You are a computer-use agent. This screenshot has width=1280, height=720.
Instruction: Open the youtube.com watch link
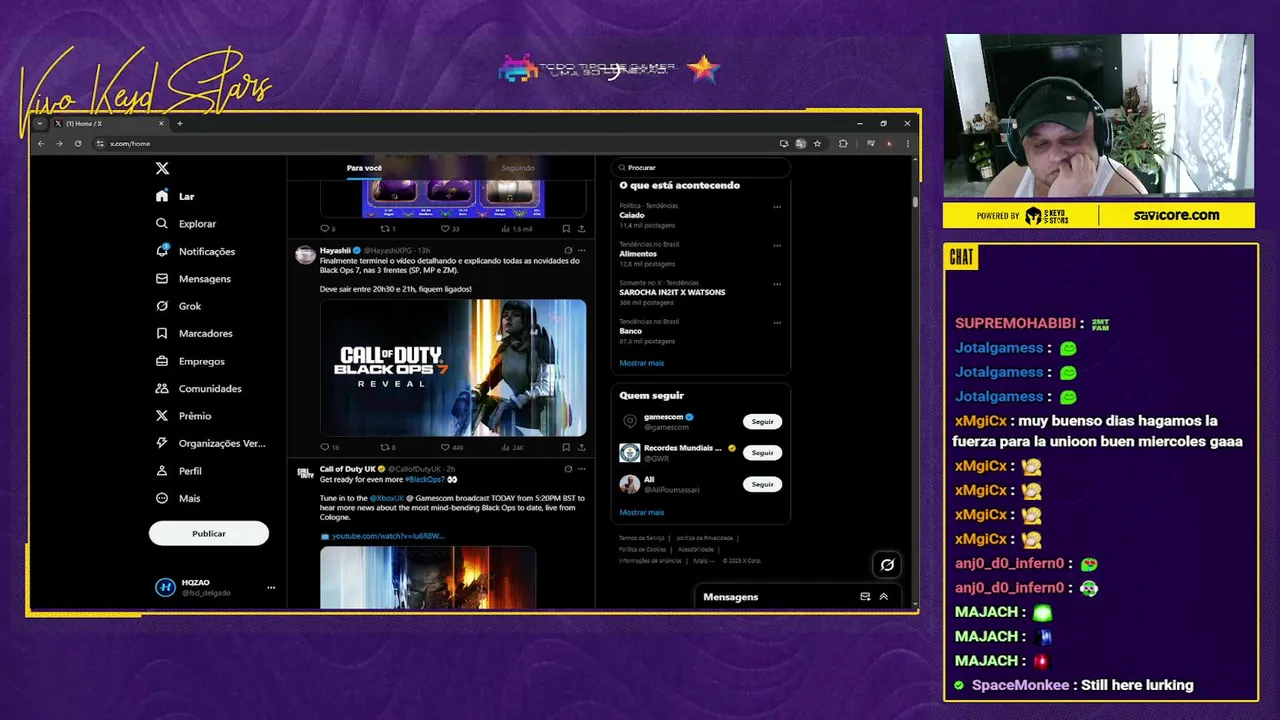point(388,536)
